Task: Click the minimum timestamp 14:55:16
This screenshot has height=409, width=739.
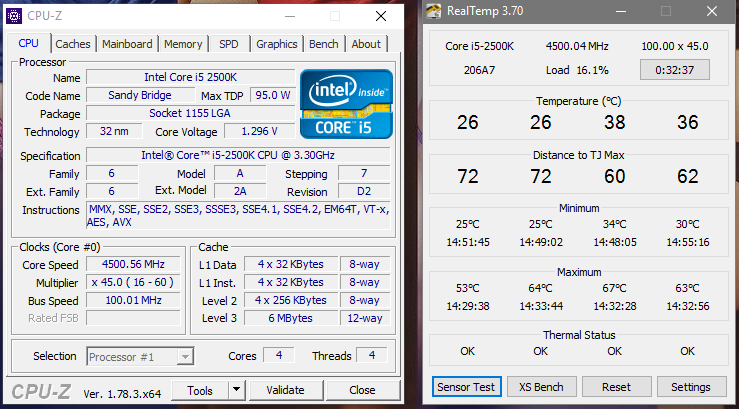Action: [x=688, y=242]
